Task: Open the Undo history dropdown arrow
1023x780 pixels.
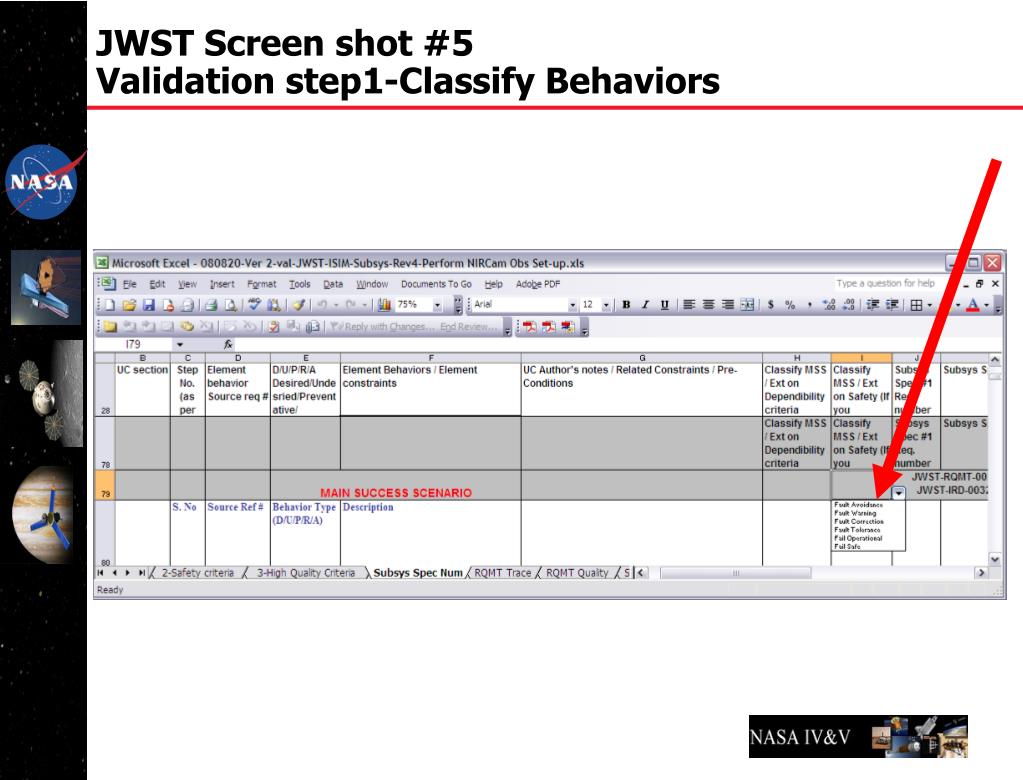Action: [336, 305]
